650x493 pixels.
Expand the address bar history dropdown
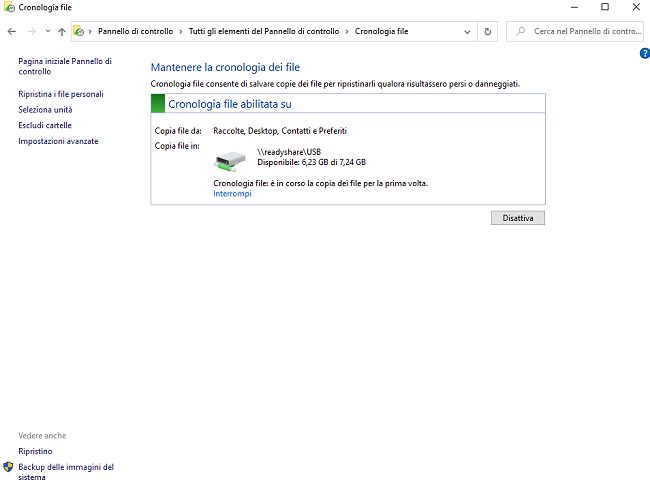tap(467, 32)
